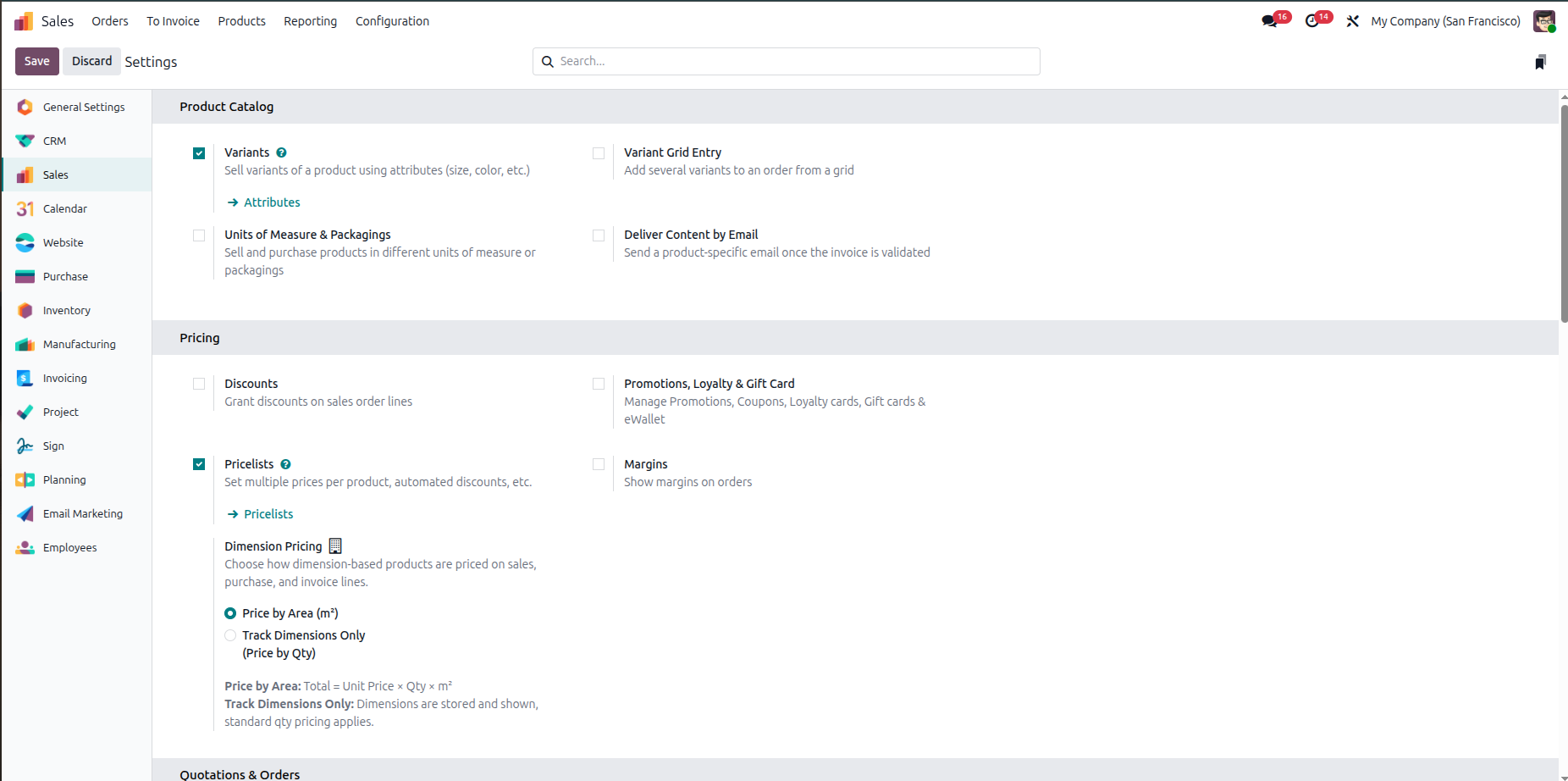Open Project settings in the sidebar
Screen dimensions: 1568x781
[77, 412]
